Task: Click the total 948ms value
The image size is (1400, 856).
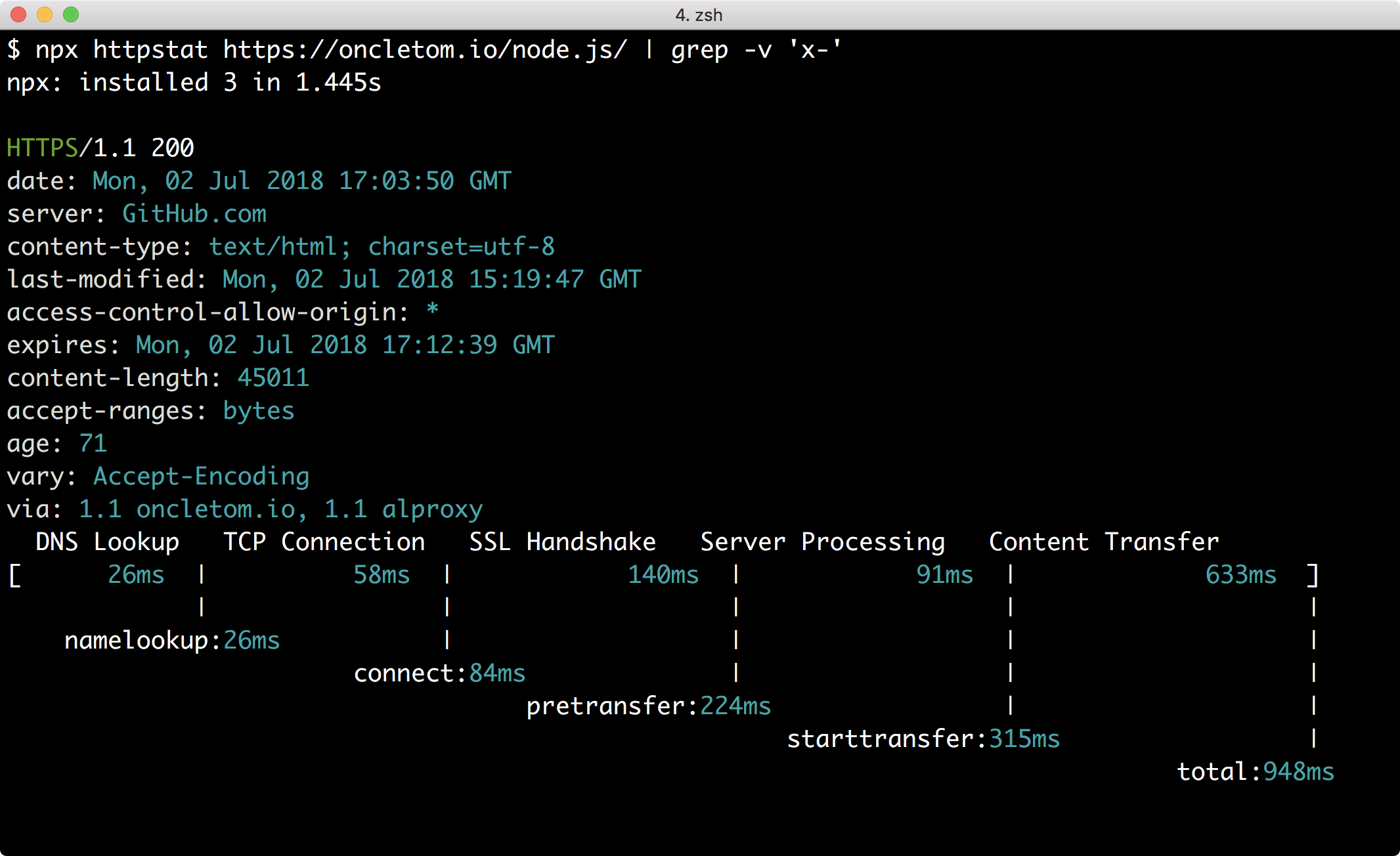Action: 1298,772
